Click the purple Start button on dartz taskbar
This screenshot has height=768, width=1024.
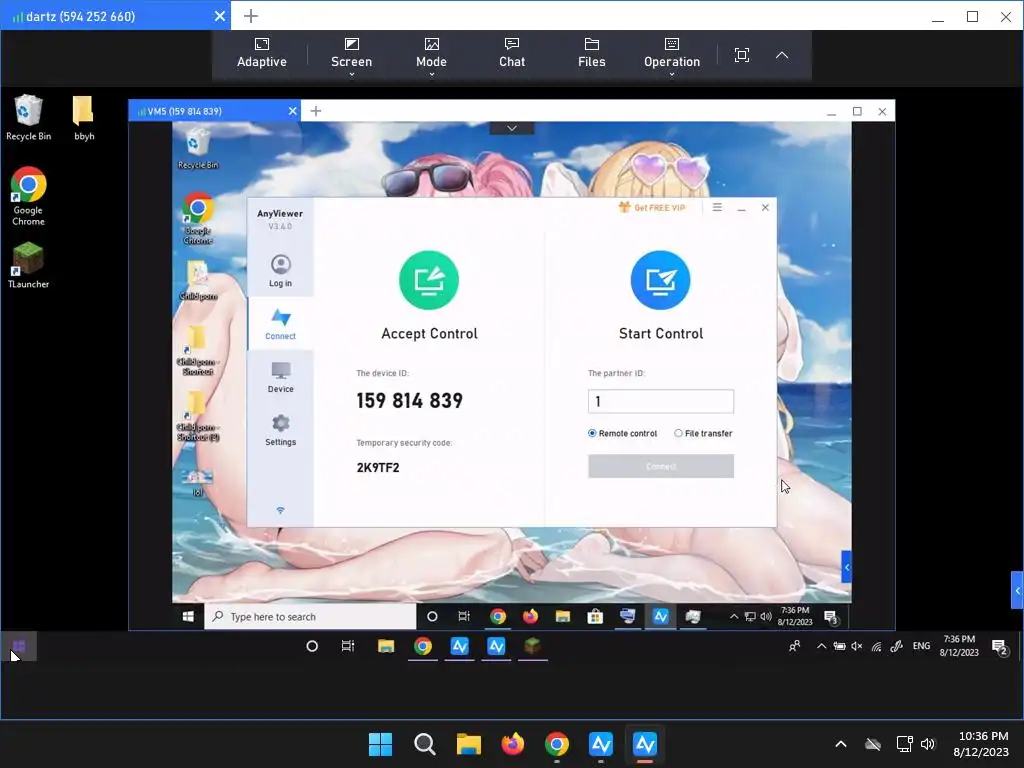[18, 647]
